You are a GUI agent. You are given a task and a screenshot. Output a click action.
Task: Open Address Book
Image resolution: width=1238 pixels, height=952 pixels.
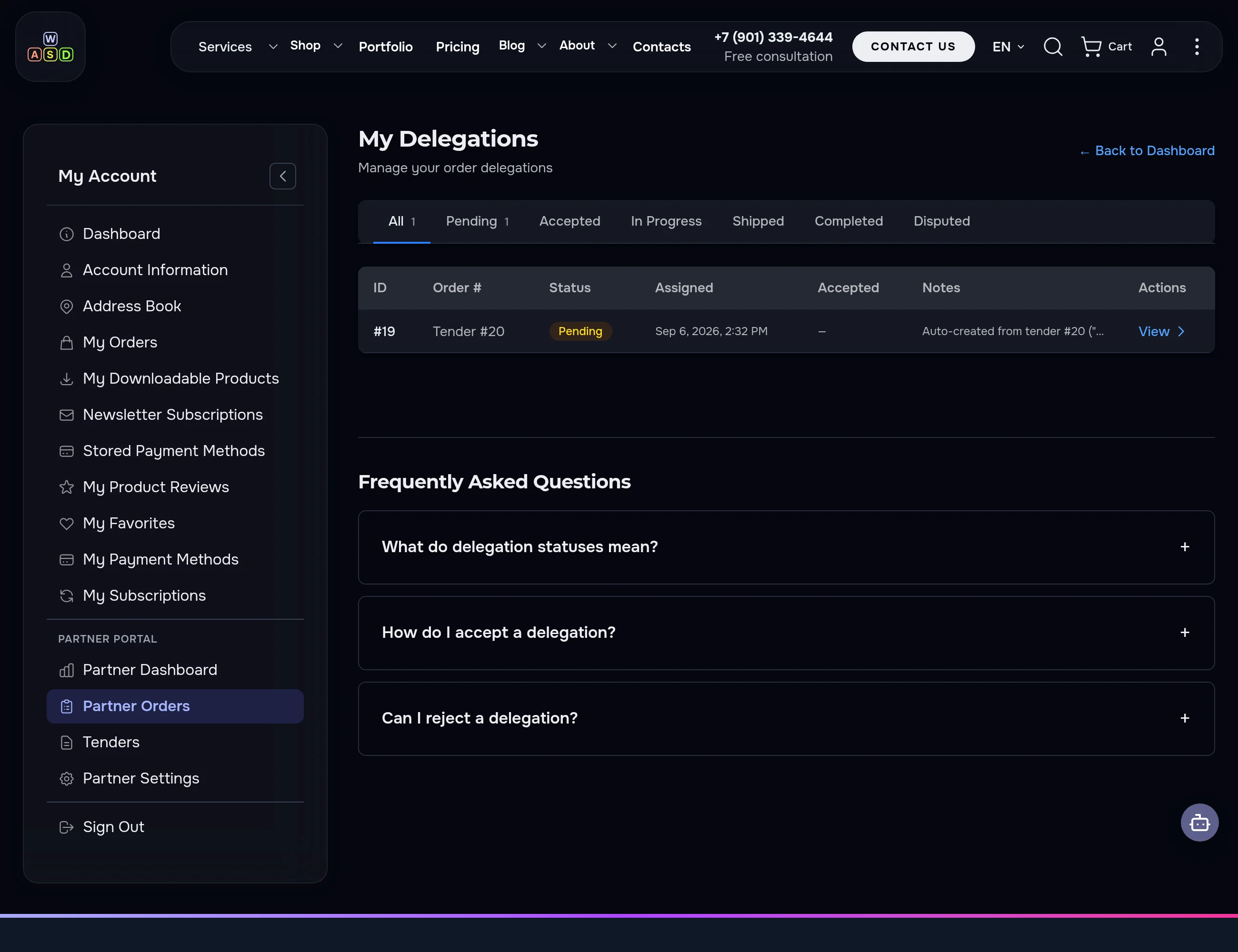point(175,306)
